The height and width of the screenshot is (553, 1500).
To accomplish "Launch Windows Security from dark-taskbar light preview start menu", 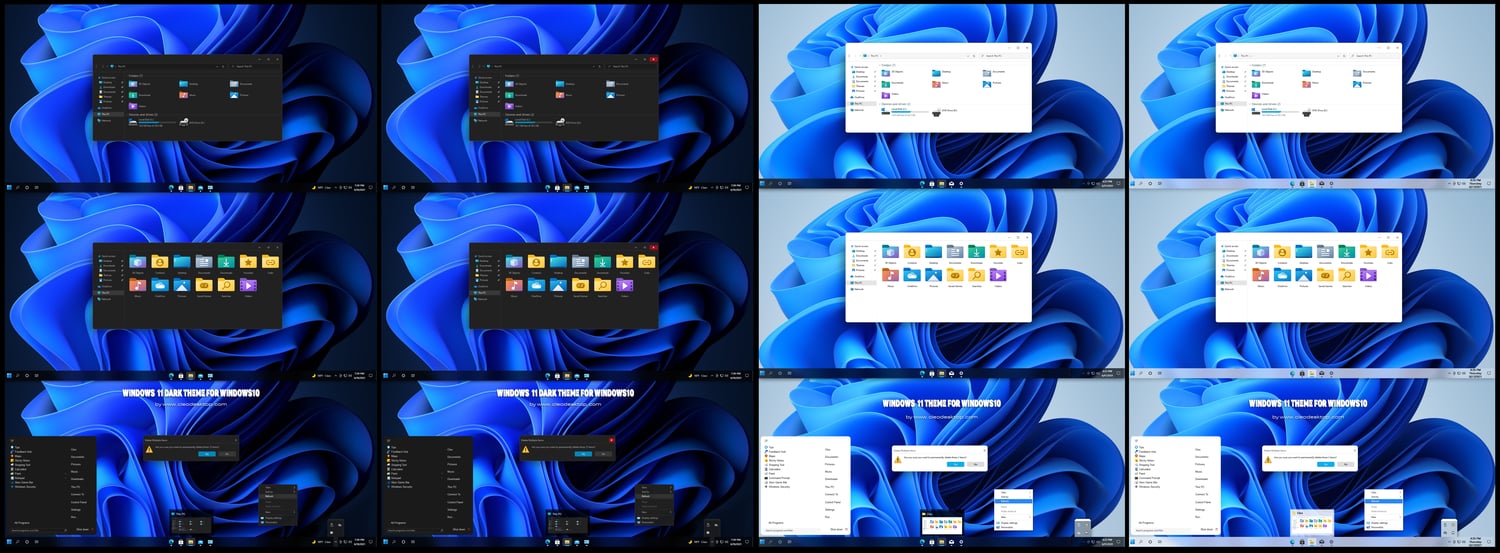I will click(778, 487).
